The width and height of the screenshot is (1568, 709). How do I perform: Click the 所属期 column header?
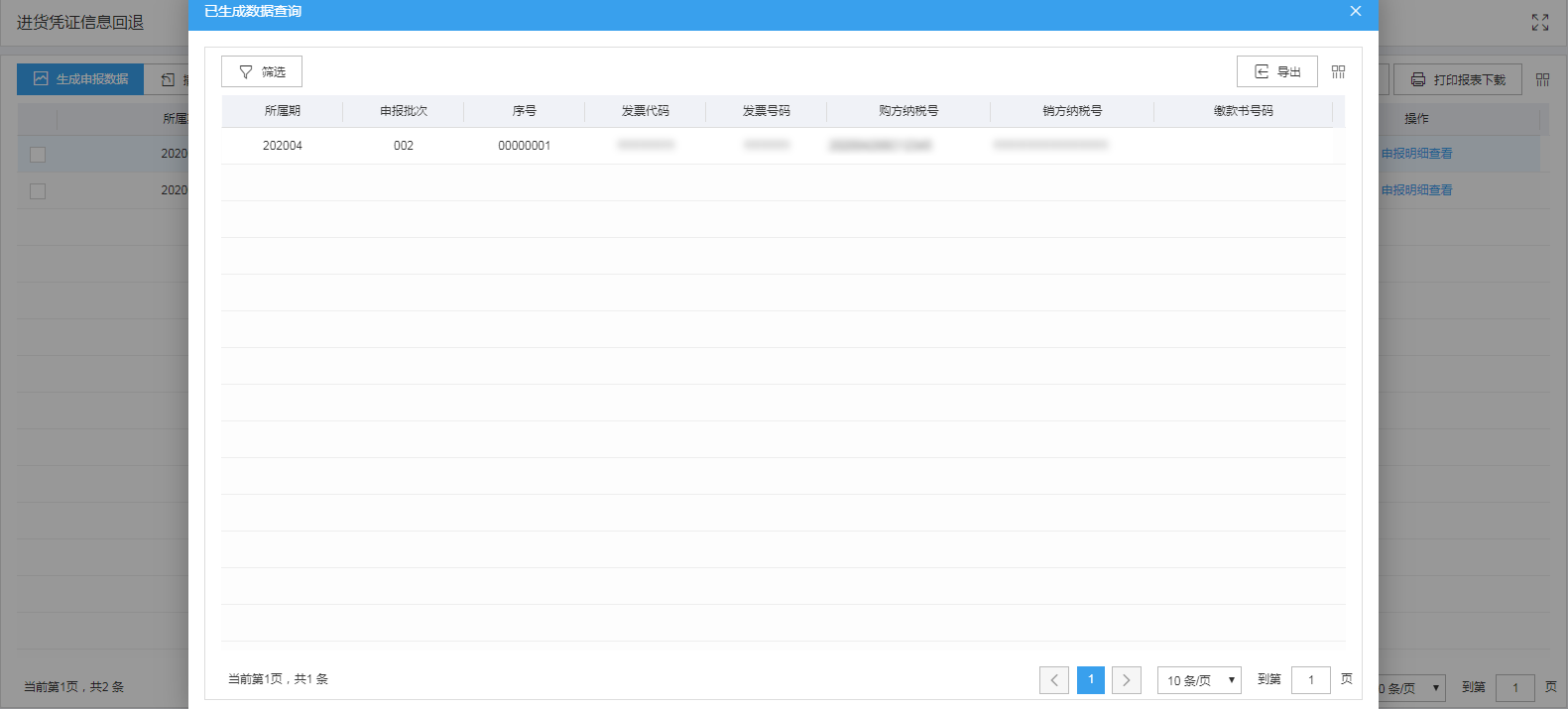click(283, 111)
